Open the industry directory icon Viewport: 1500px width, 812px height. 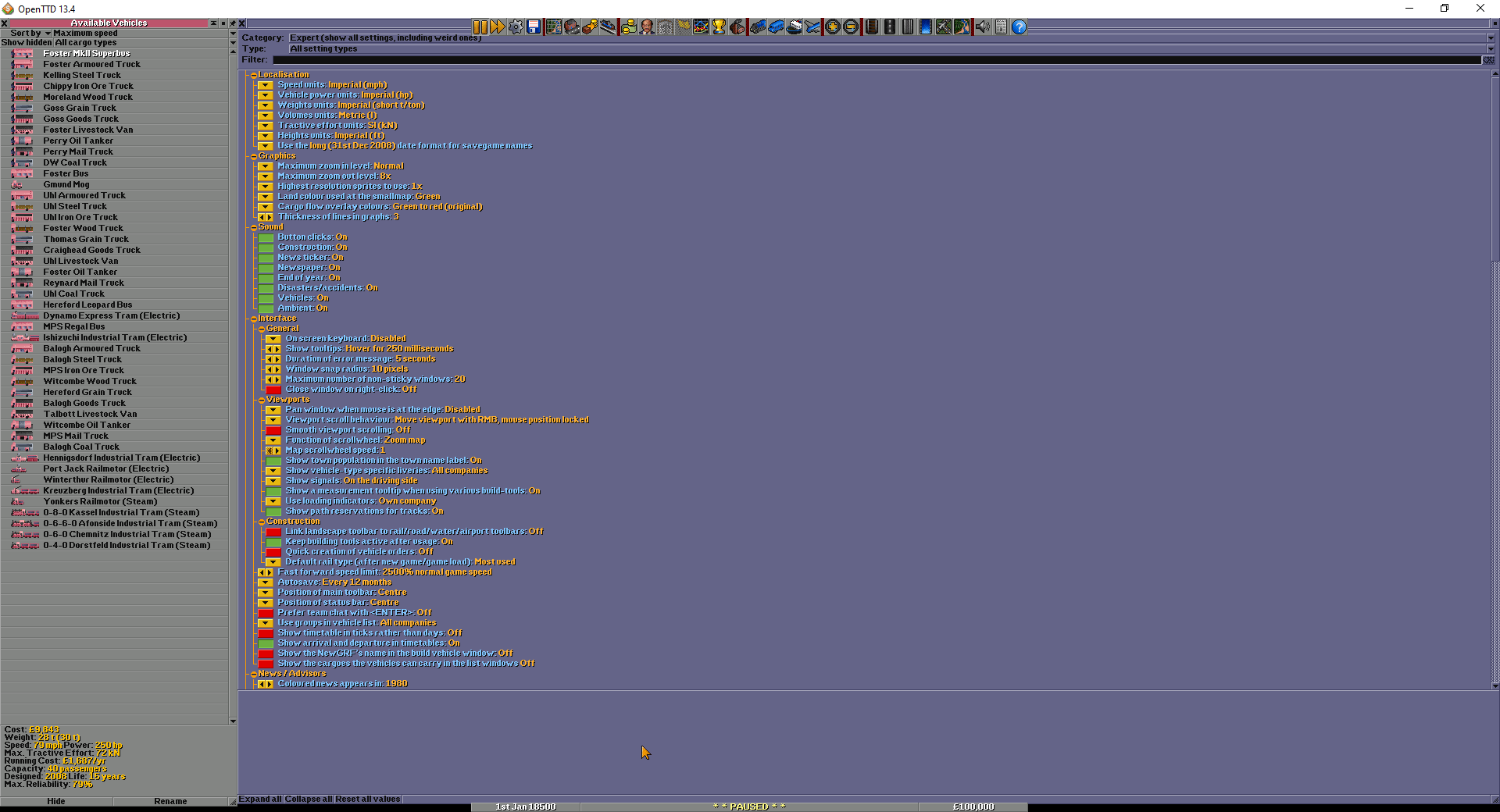(737, 27)
